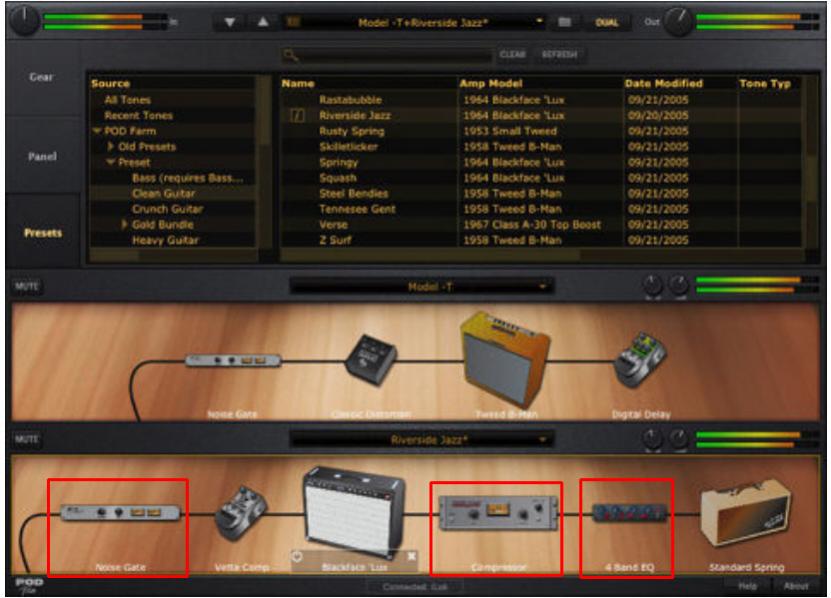Screen dimensions: 831x598
Task: Expand the Old Presets folder
Action: tap(111, 146)
